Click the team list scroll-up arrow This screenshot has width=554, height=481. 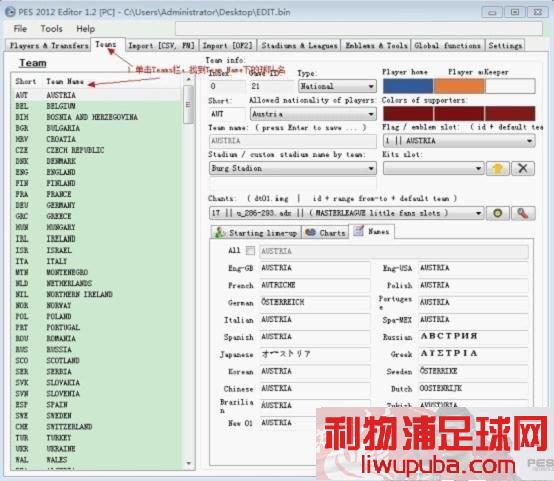click(189, 80)
